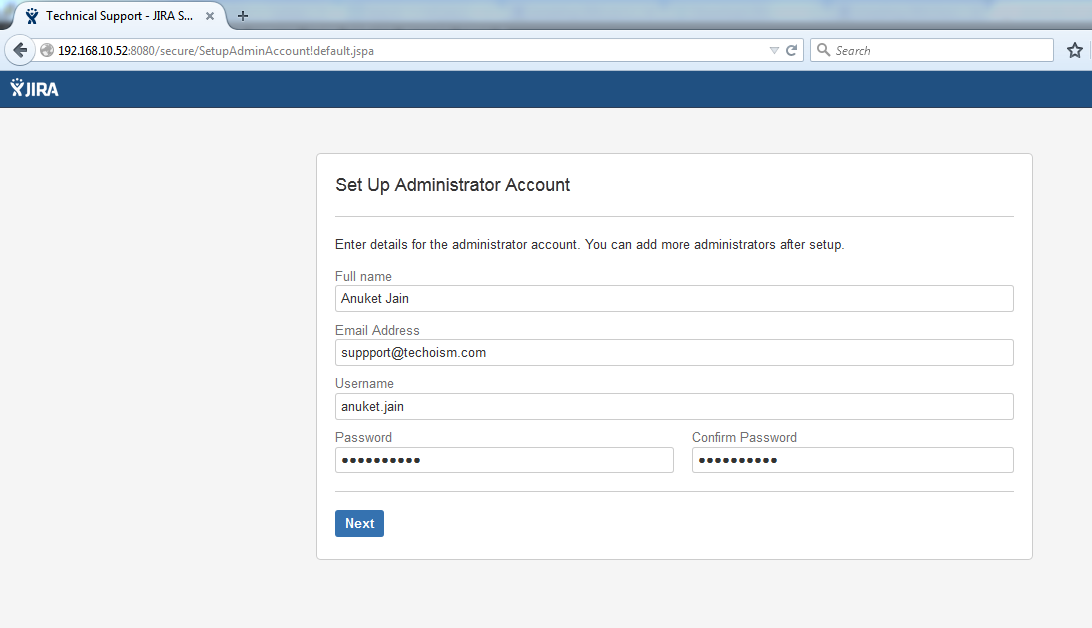Select the Password input field
The height and width of the screenshot is (628, 1092).
coord(504,460)
